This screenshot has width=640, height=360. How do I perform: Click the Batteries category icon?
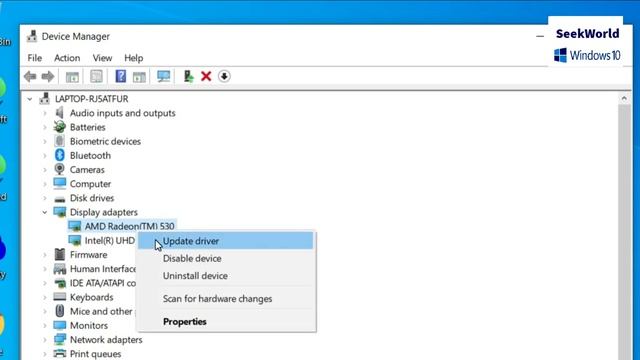60,127
